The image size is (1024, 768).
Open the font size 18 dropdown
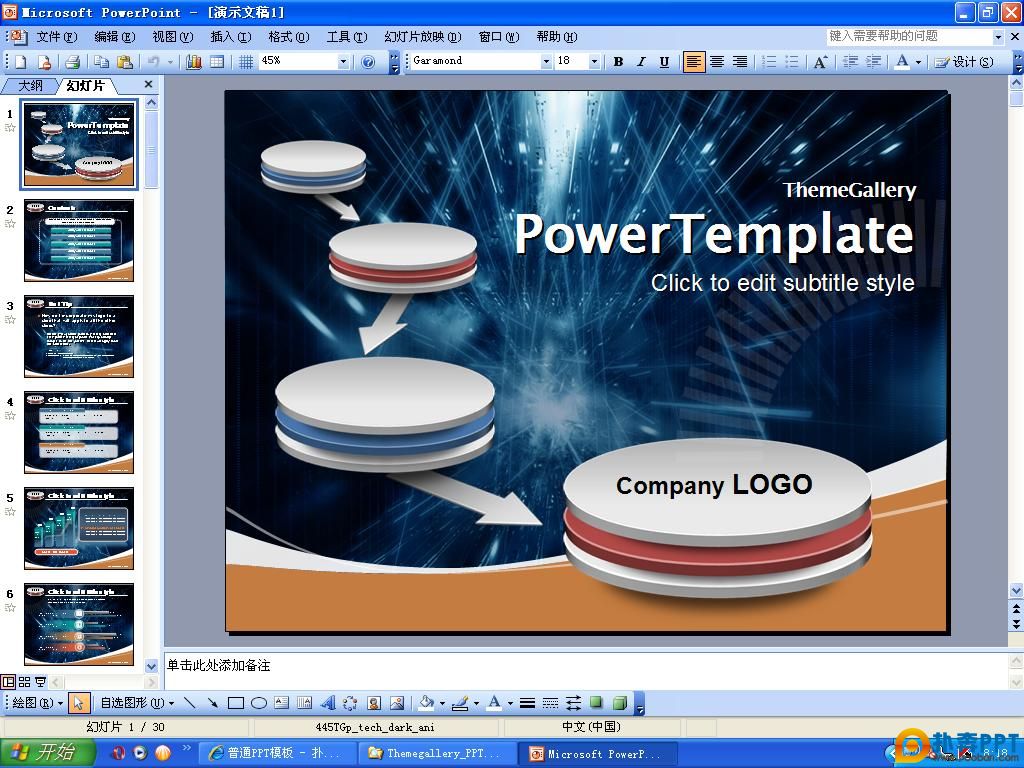point(594,61)
